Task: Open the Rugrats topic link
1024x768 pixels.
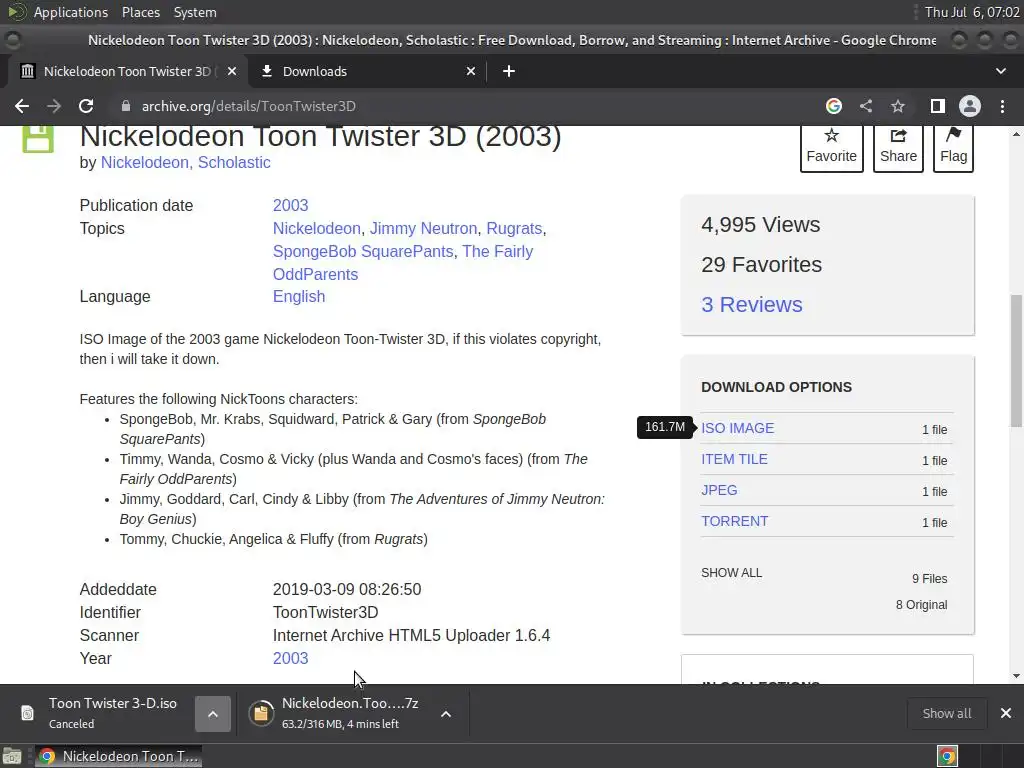Action: (x=514, y=229)
